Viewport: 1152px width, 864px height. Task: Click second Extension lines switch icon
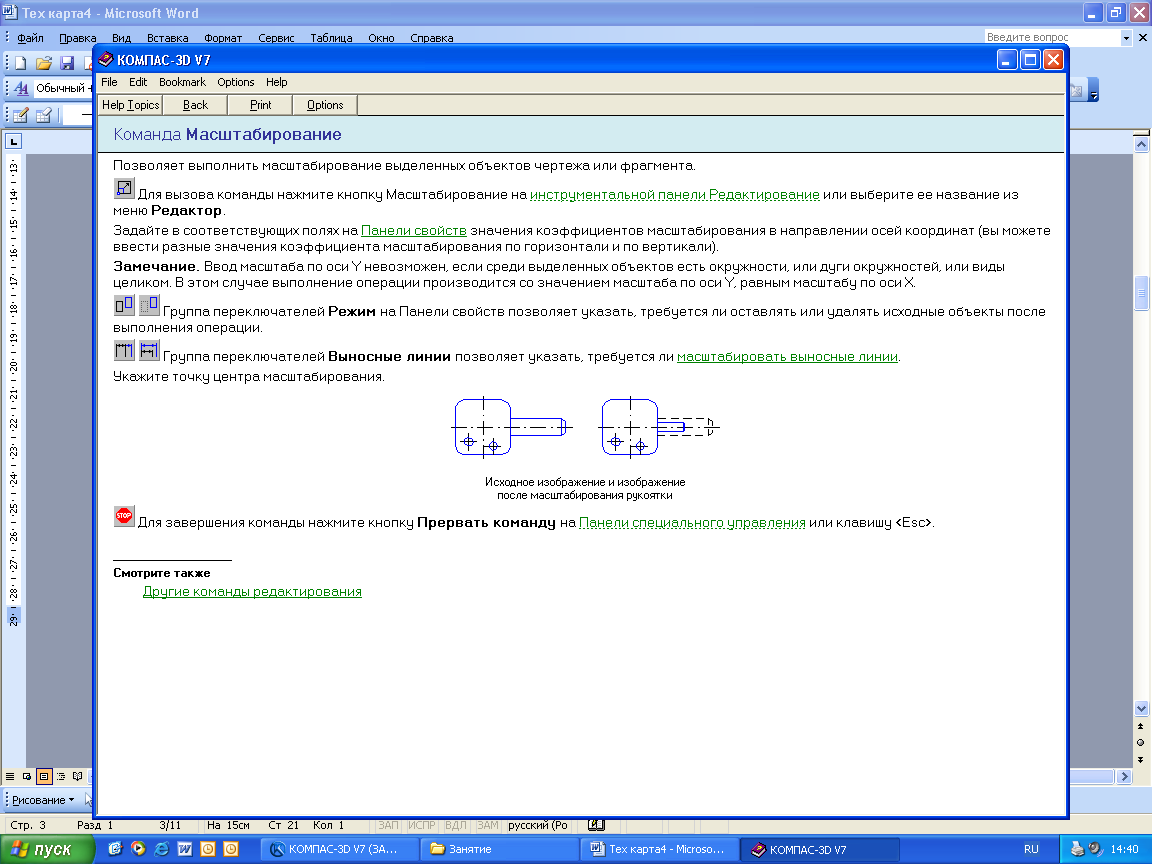149,350
